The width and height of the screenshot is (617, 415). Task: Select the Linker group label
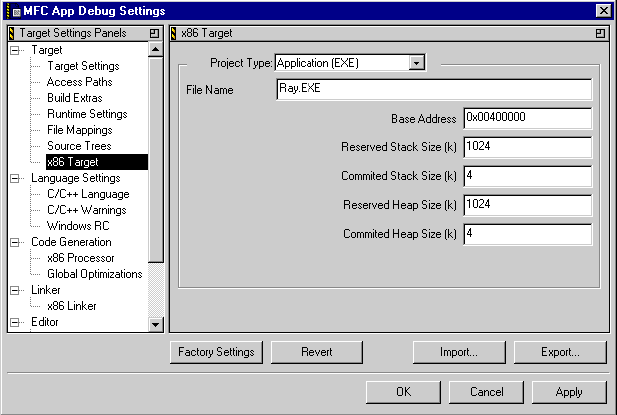pyautogui.click(x=46, y=290)
